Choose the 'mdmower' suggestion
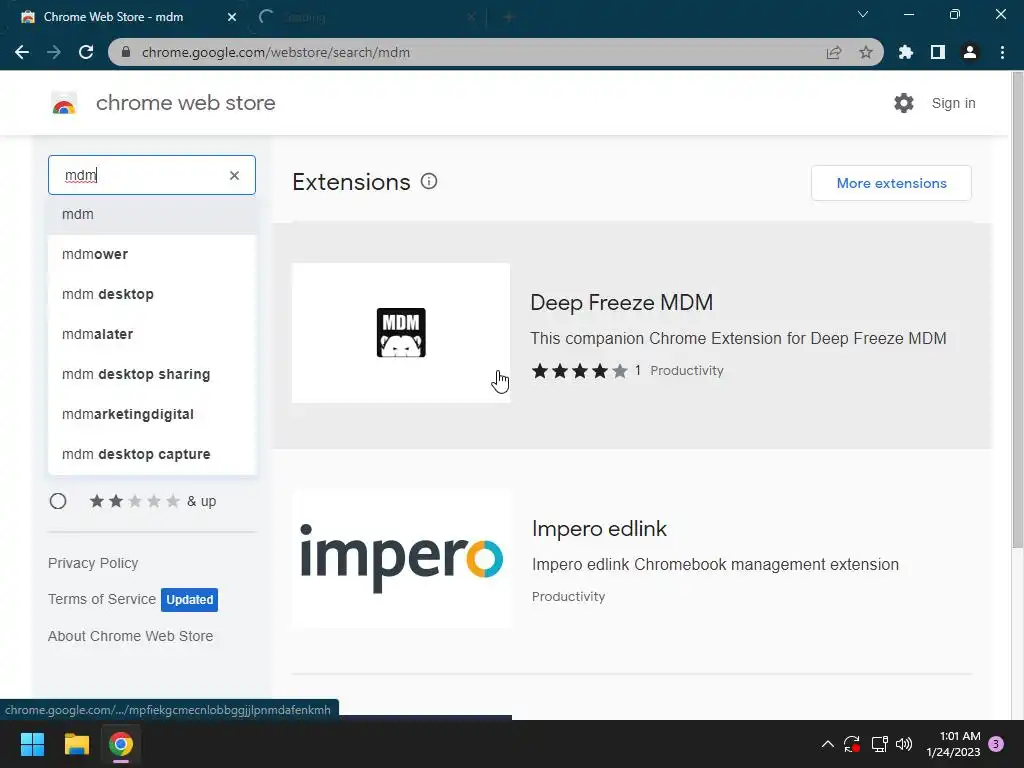 pos(152,254)
